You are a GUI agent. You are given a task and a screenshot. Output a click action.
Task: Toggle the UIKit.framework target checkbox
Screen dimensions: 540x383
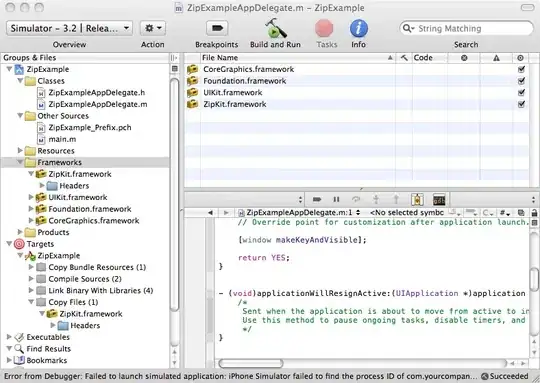click(521, 92)
